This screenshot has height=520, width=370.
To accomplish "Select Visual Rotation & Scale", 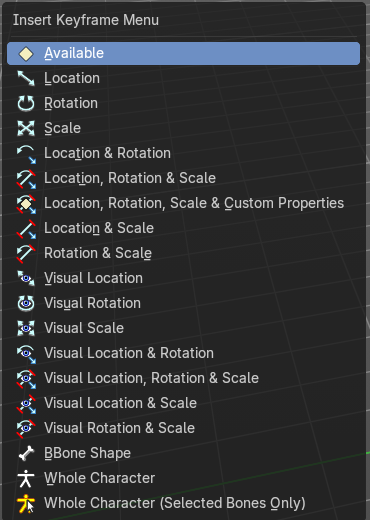I will (183, 428).
